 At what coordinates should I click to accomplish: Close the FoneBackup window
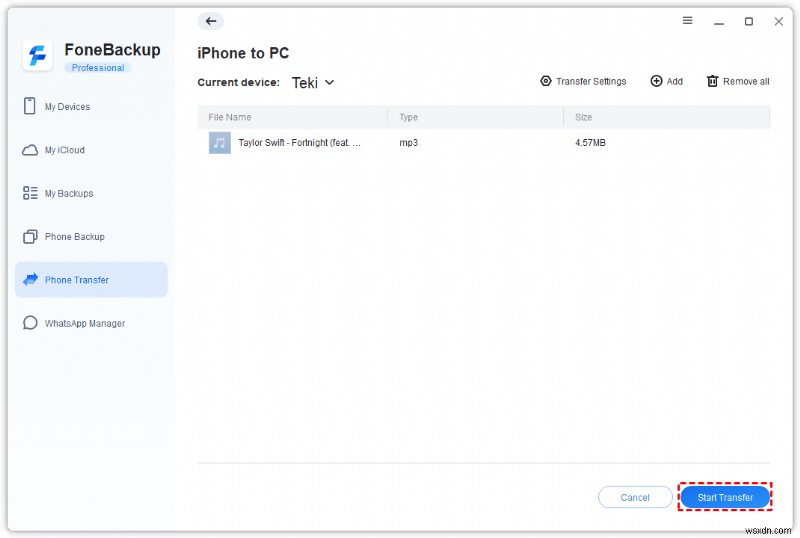tap(779, 21)
